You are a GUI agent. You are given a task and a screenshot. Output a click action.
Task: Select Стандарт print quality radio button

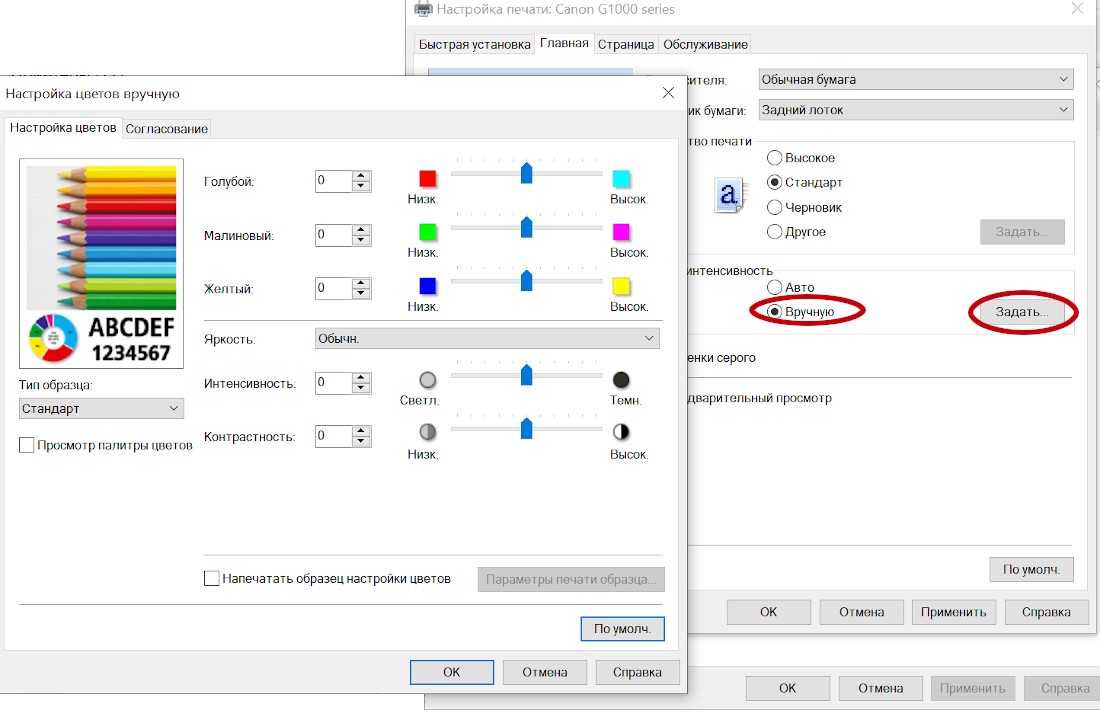click(774, 182)
